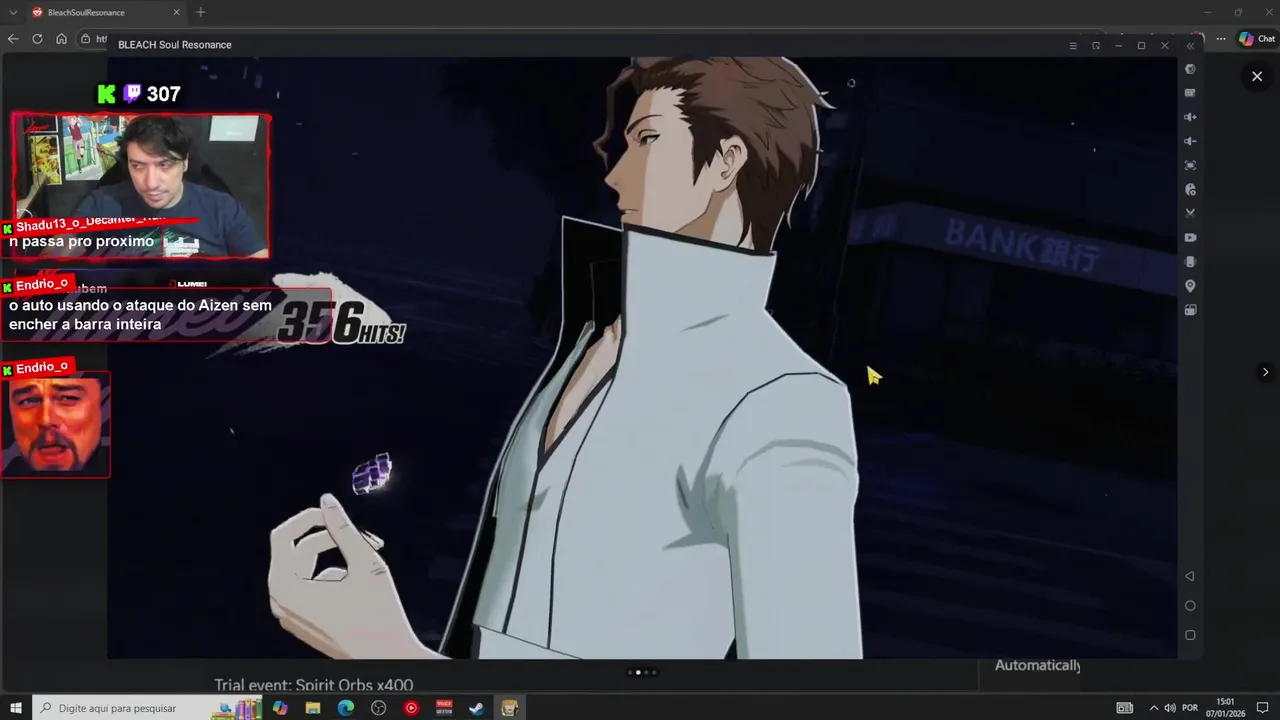This screenshot has height=720, width=1280.
Task: Open a new browser tab
Action: click(200, 12)
